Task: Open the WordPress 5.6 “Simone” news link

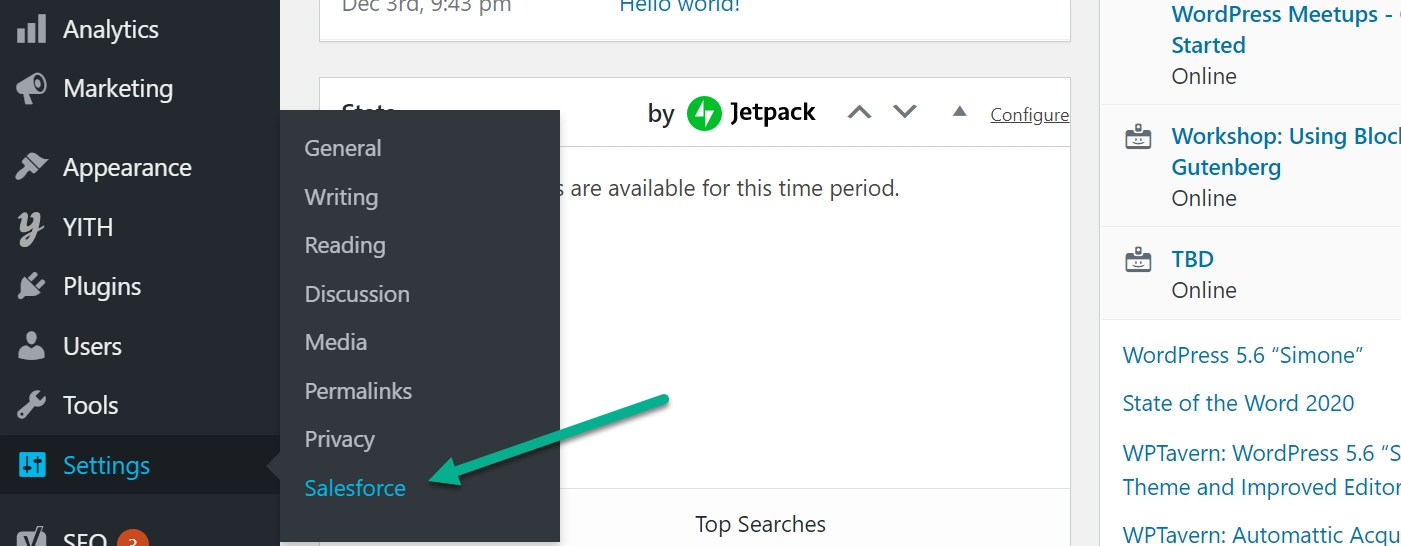Action: click(x=1243, y=355)
